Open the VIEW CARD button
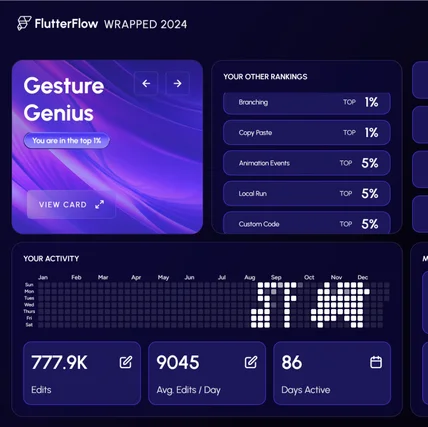 (71, 204)
